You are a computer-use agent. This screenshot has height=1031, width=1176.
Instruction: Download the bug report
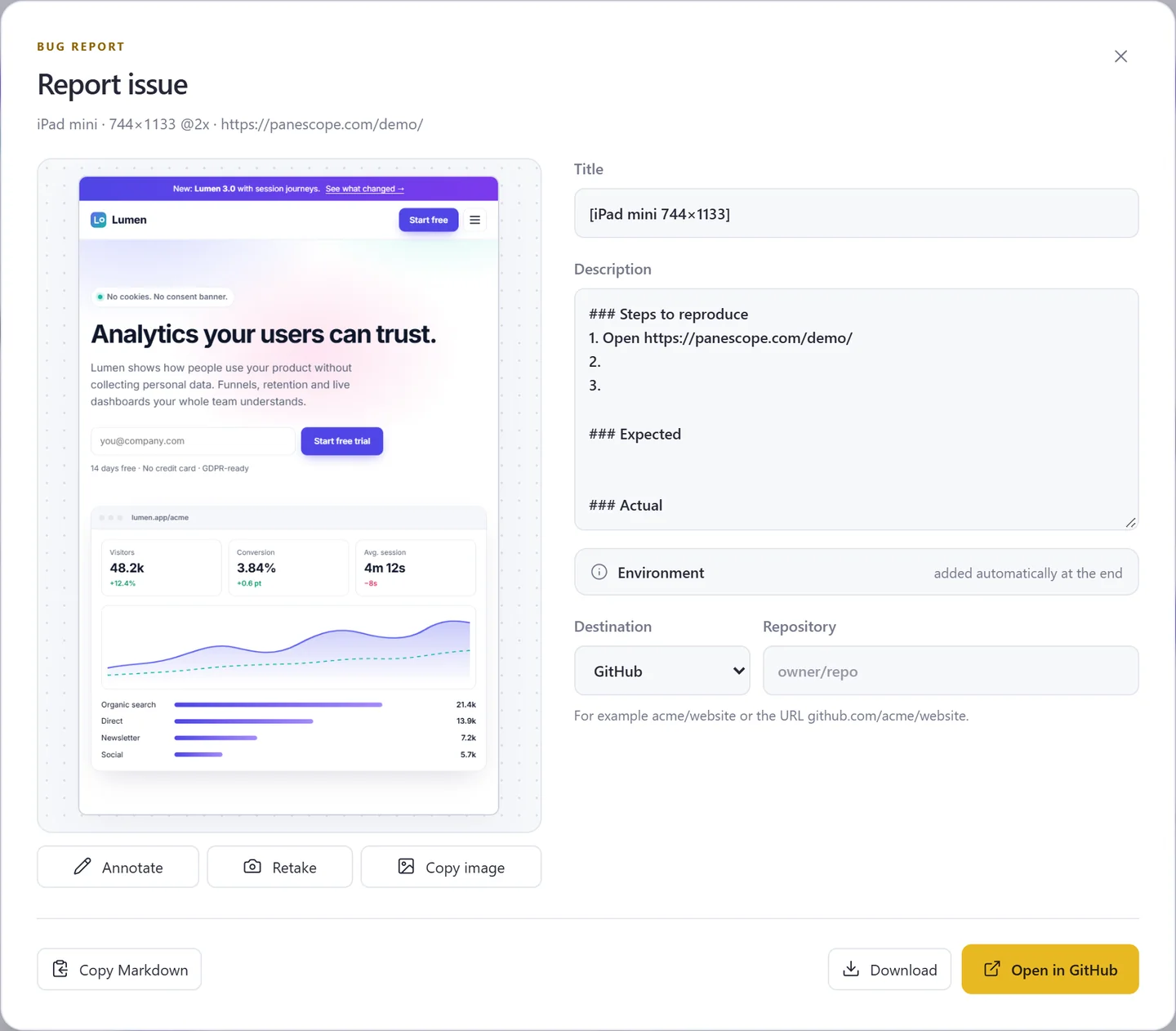click(889, 970)
